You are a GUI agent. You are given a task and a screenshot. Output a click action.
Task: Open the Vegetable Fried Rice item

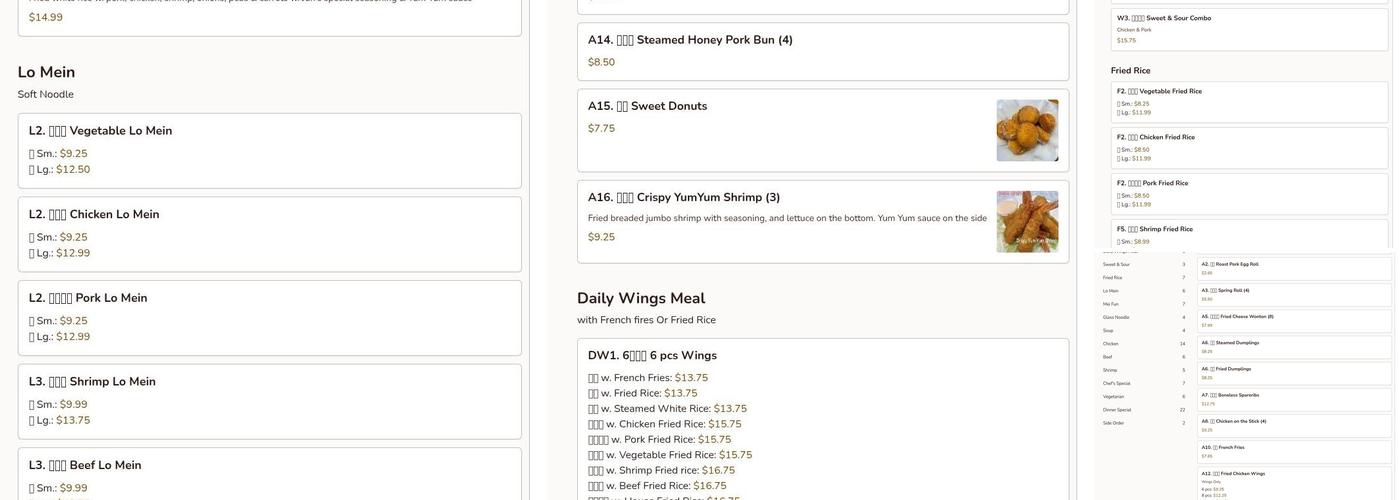[1249, 102]
